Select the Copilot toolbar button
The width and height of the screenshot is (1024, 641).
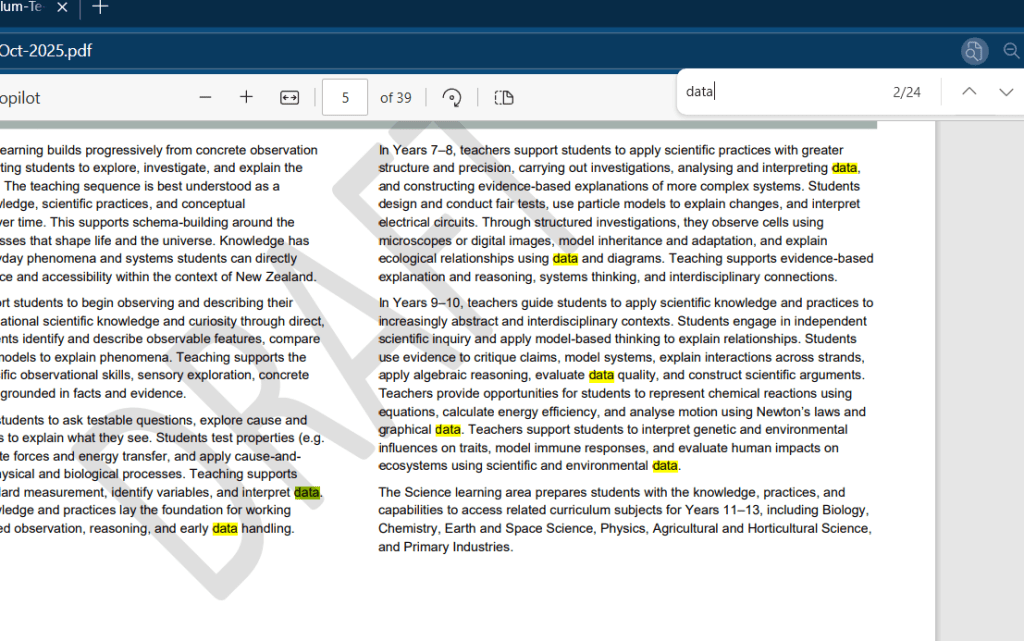coord(20,98)
